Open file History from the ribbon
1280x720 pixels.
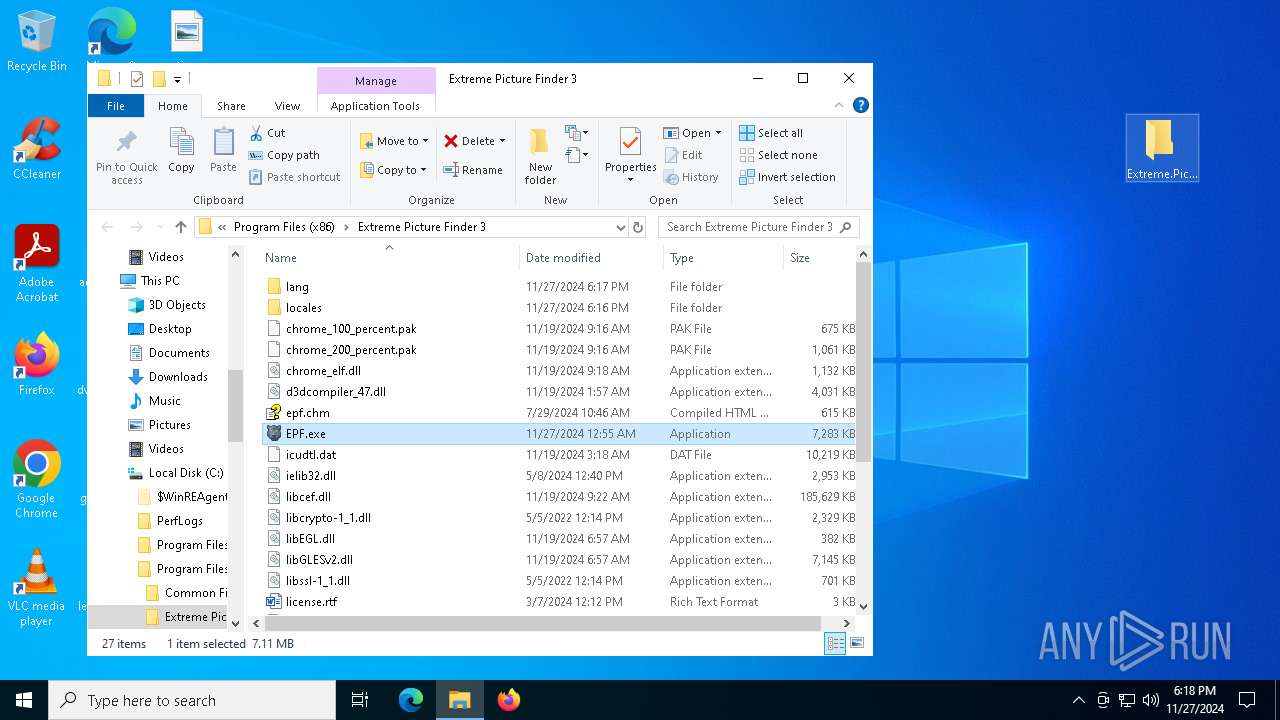tap(690, 177)
